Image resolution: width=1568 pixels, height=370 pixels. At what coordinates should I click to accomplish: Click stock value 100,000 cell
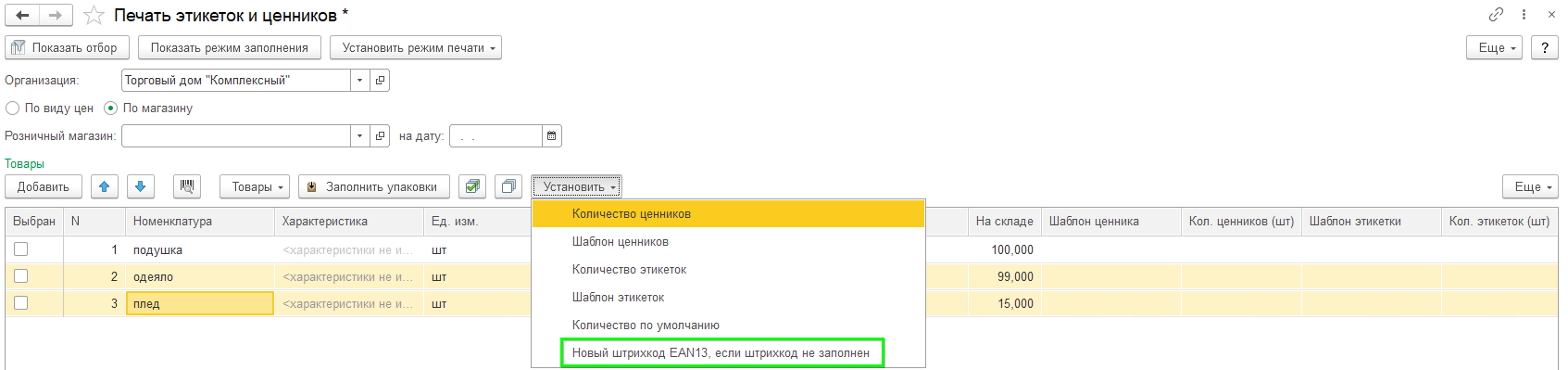[x=1004, y=249]
